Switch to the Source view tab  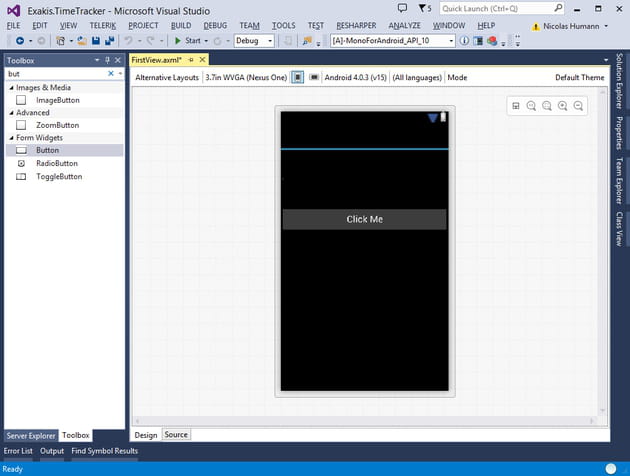coord(176,435)
